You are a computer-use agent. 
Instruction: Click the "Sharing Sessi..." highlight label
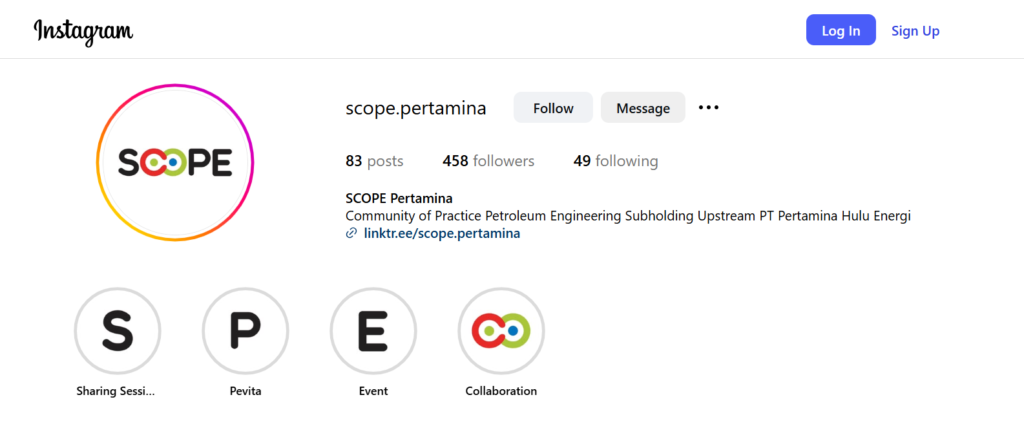tap(116, 391)
